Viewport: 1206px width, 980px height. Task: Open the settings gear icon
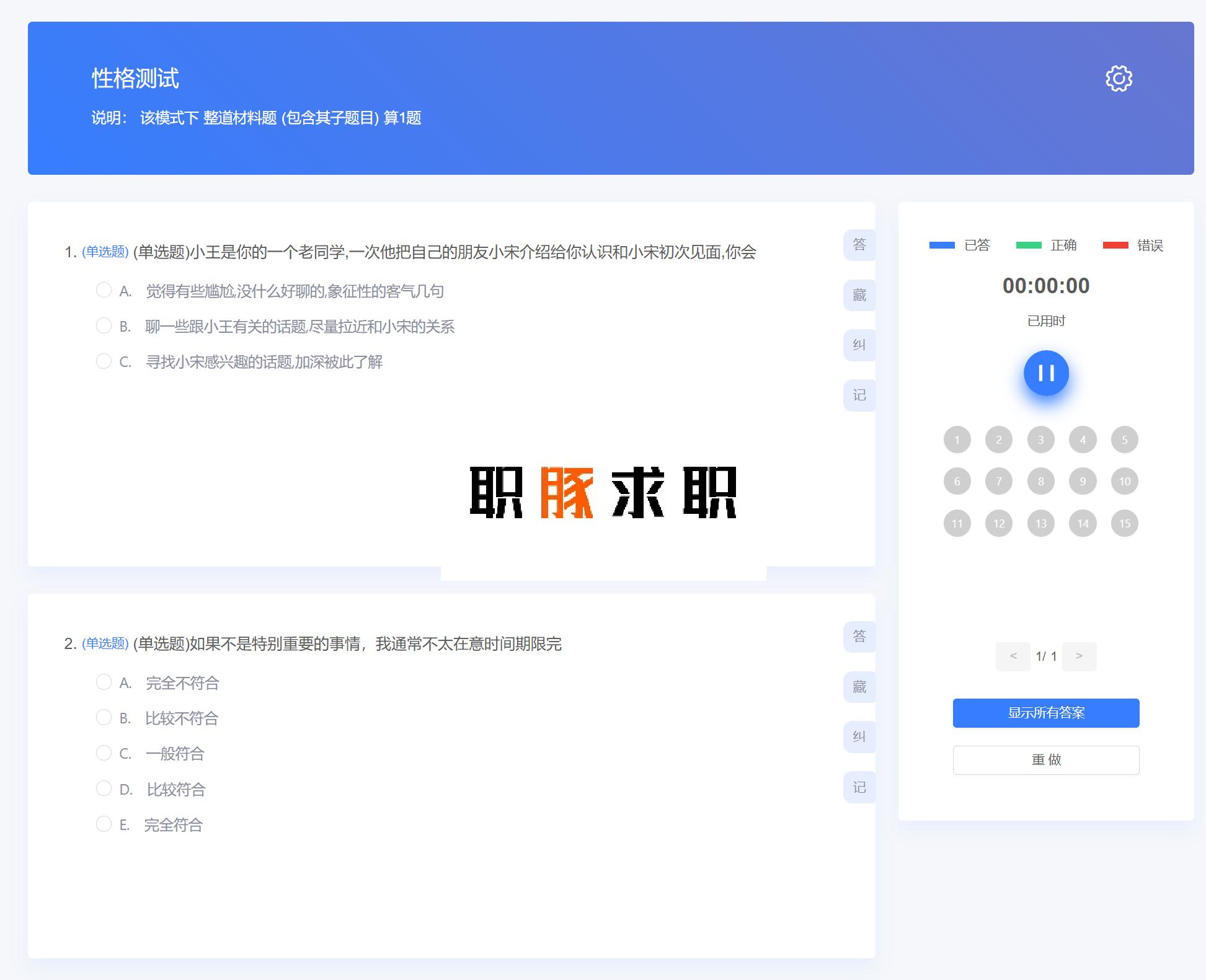tap(1119, 79)
